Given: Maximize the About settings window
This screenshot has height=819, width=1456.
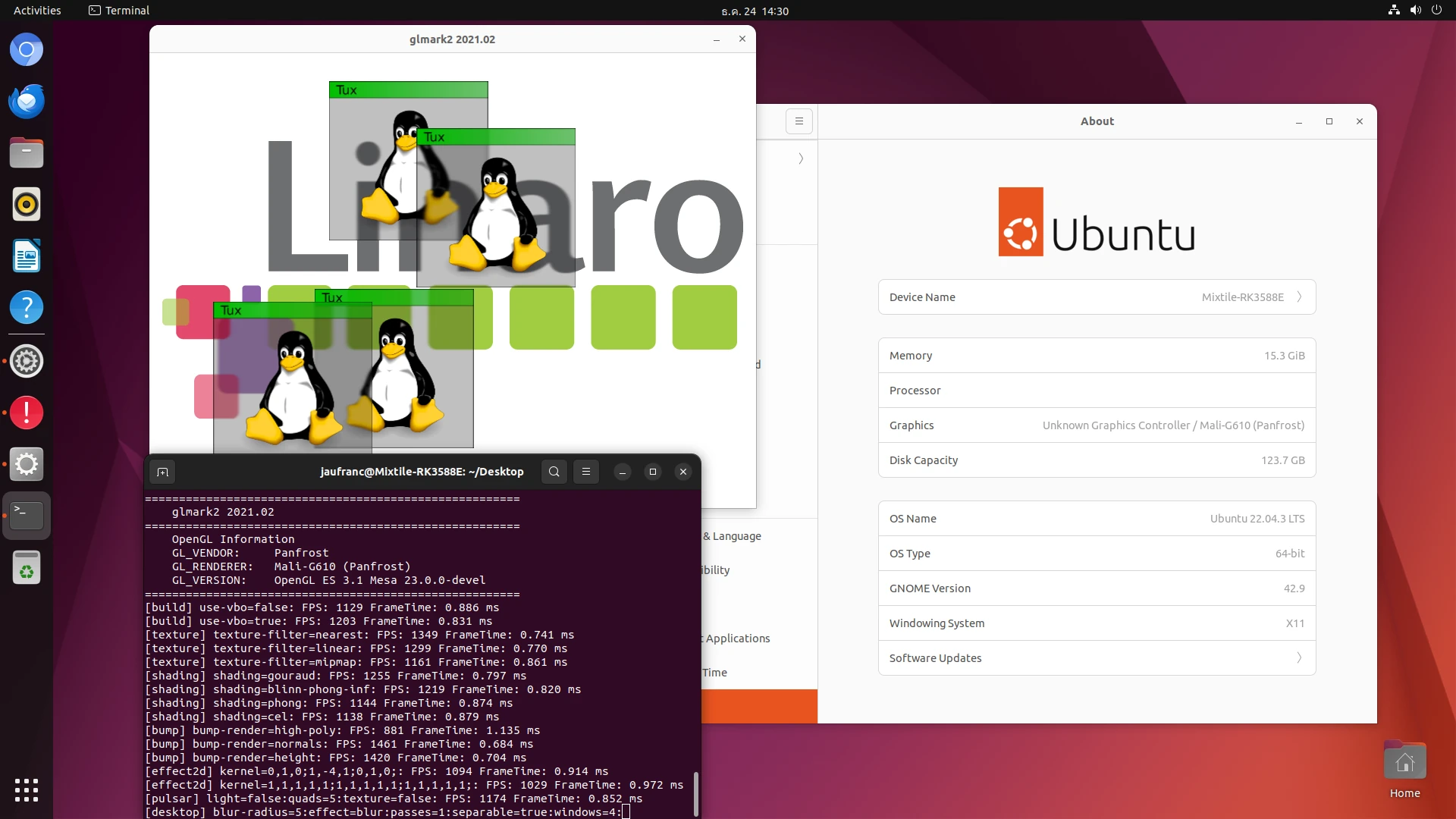Looking at the screenshot, I should pos(1329,121).
